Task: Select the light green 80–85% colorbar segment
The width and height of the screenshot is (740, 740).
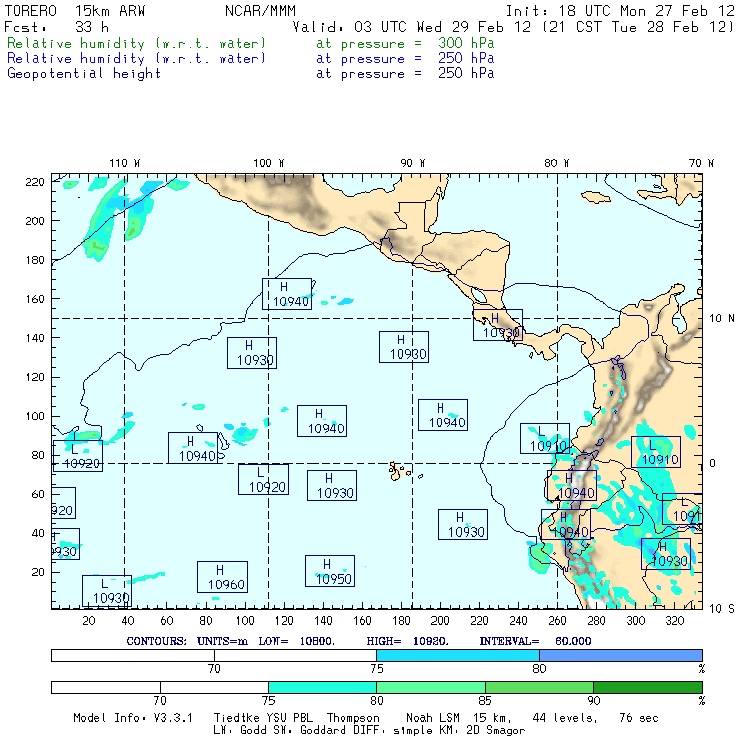Action: tap(430, 688)
